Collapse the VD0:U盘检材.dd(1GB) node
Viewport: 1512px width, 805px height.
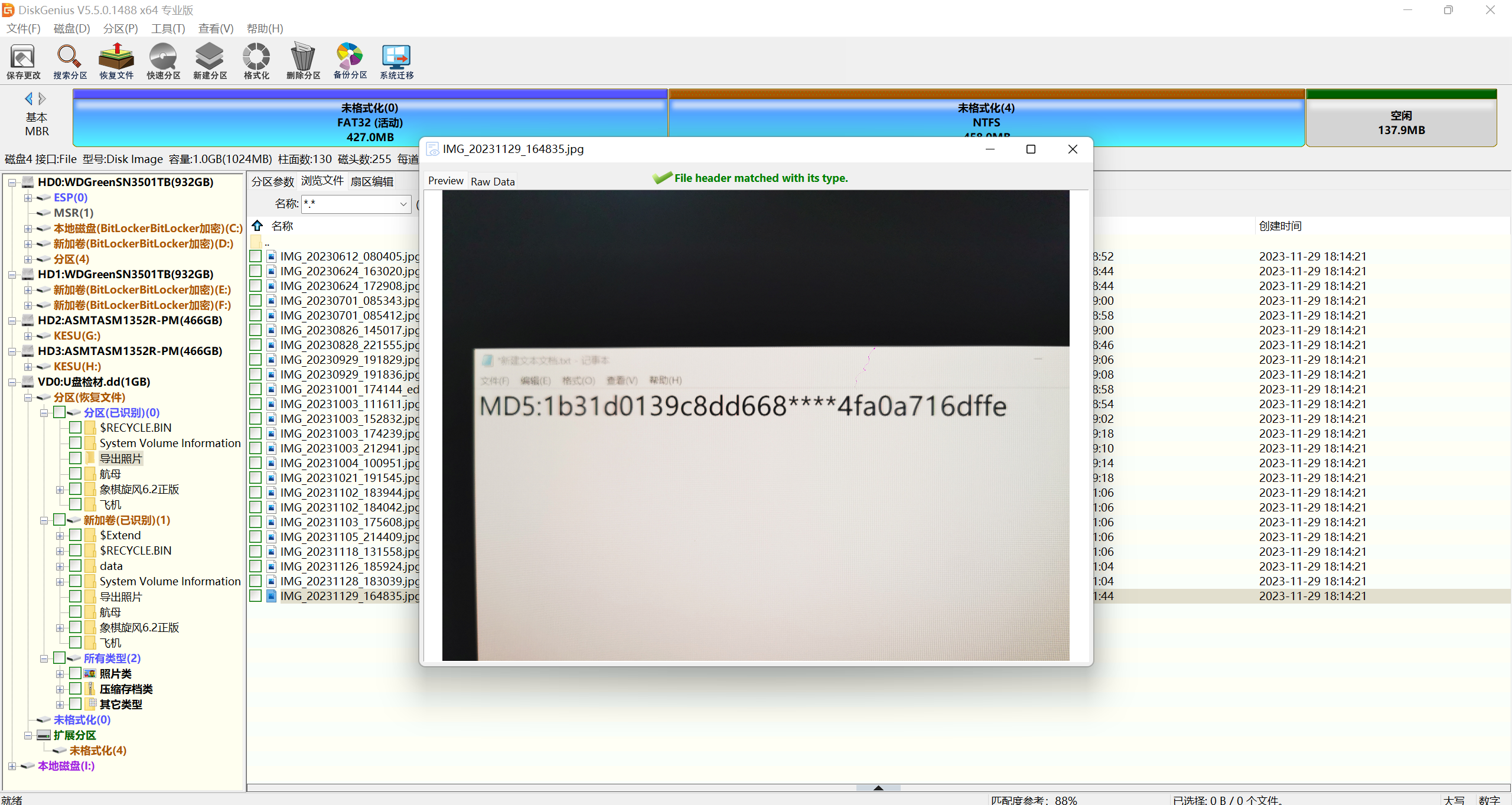coord(12,382)
